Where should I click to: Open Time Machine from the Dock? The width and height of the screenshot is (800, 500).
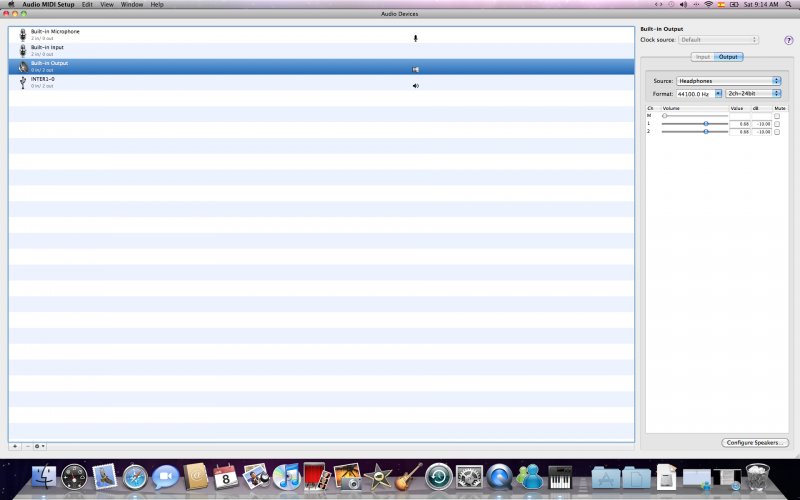[439, 477]
